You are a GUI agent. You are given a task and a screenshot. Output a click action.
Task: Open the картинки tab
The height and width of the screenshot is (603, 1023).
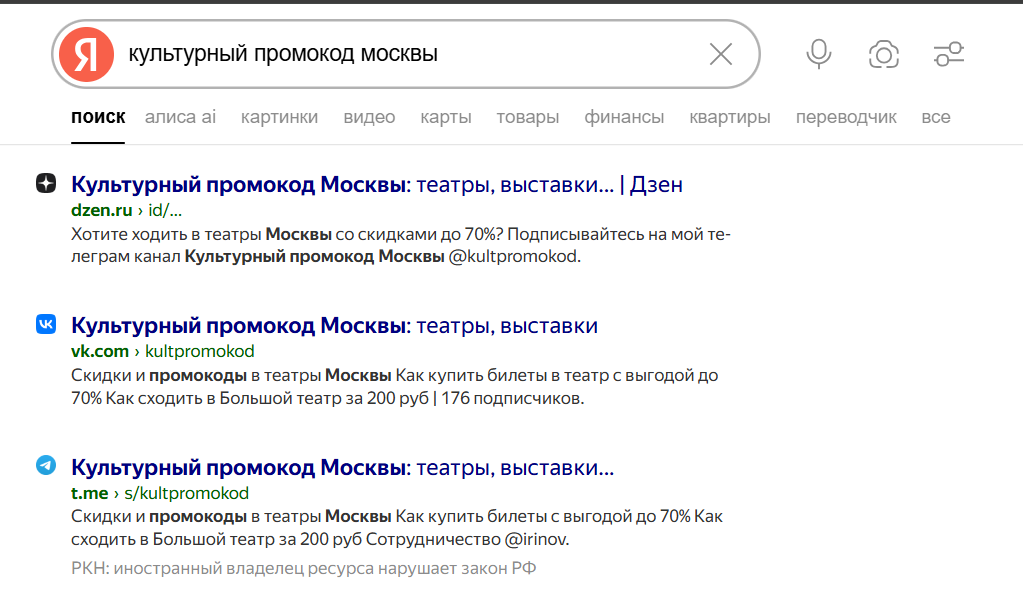pos(279,117)
